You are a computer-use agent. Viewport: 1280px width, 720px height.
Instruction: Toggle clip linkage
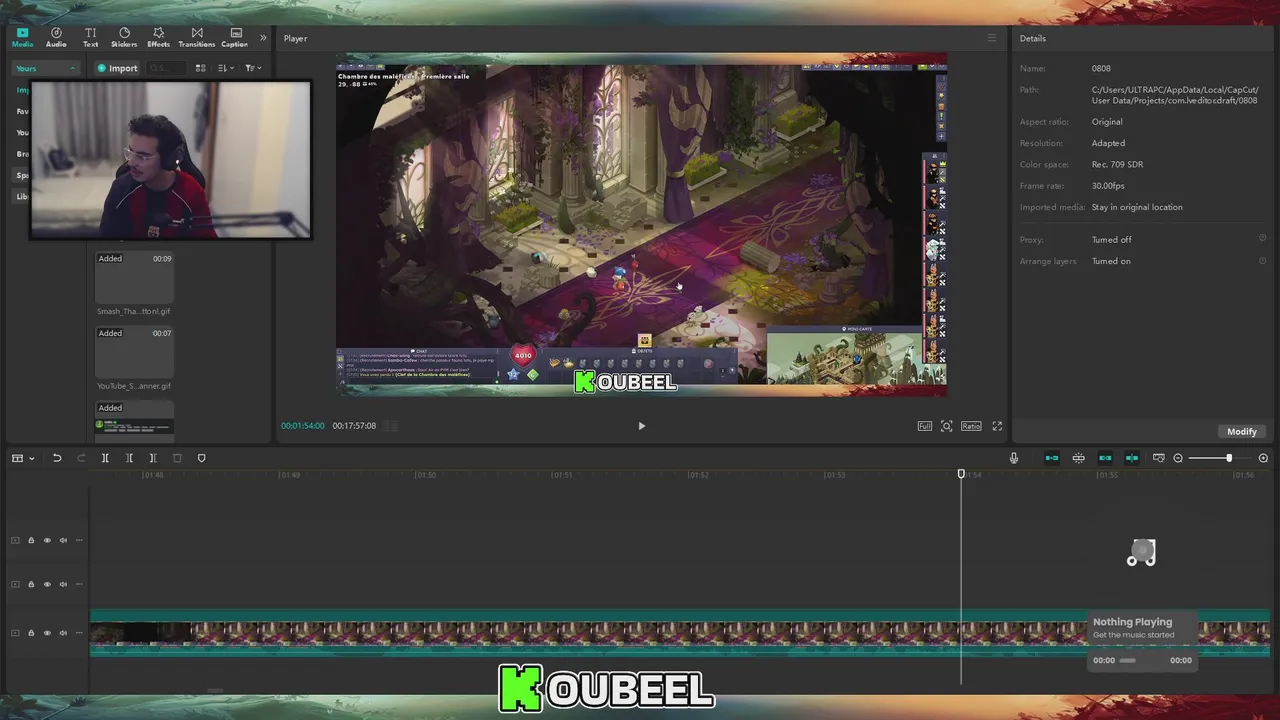(x=1105, y=458)
